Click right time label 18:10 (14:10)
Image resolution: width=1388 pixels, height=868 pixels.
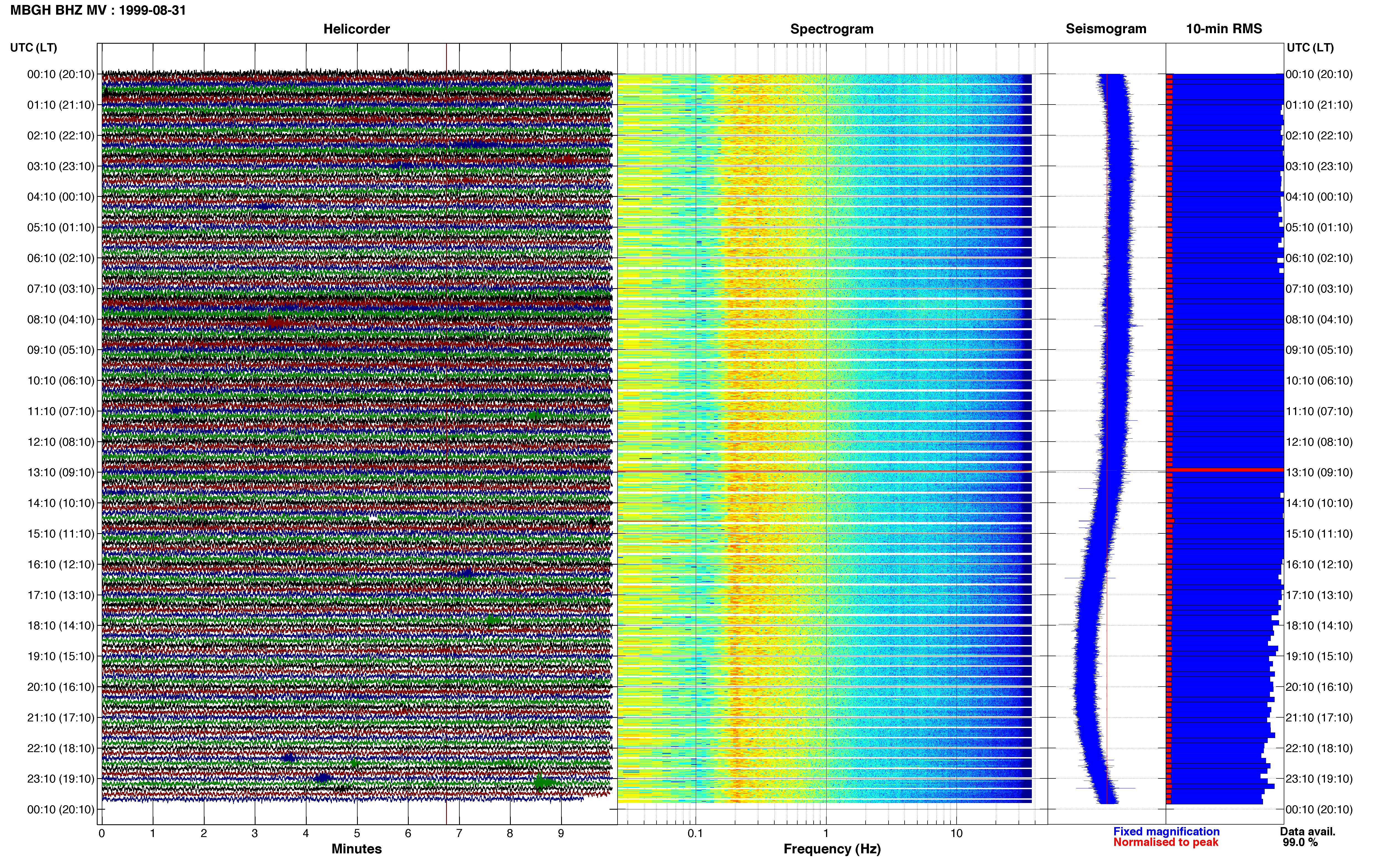tap(1319, 626)
